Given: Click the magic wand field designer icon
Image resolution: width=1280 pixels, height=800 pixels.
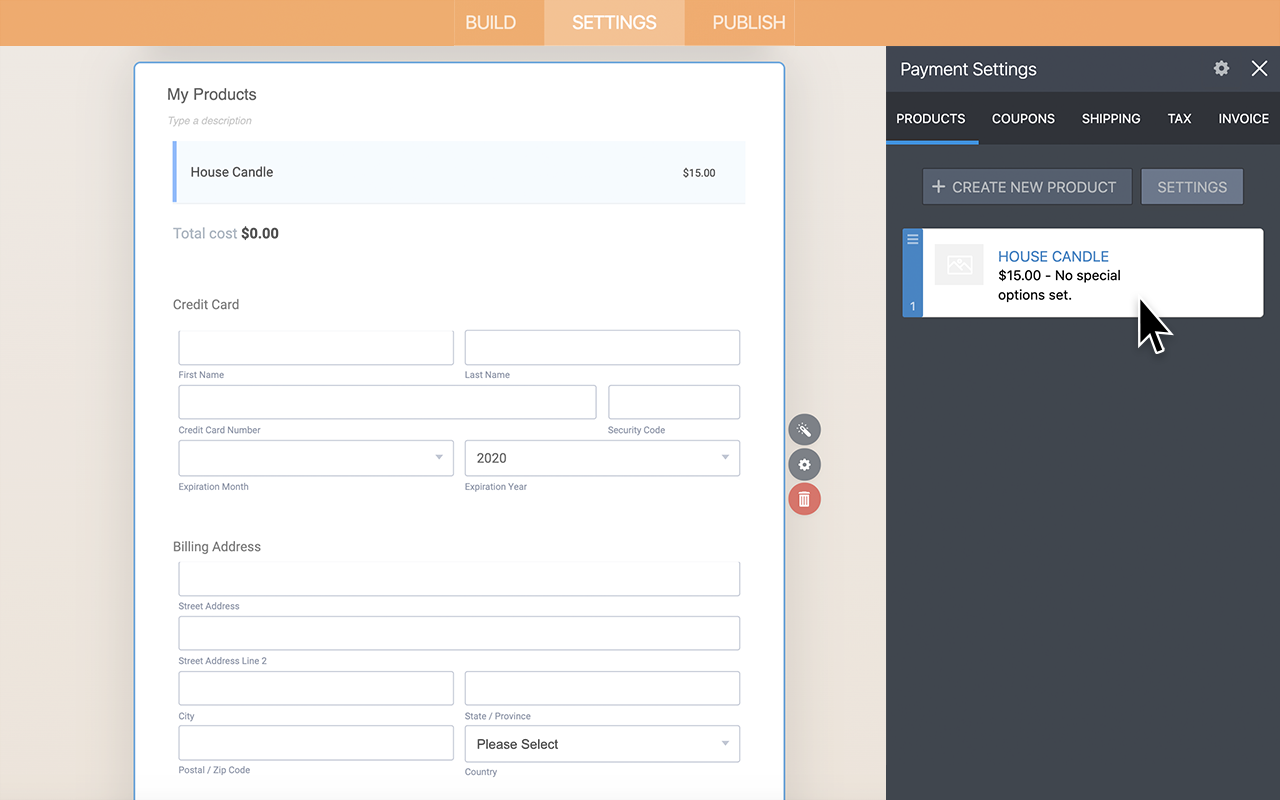Looking at the screenshot, I should [804, 430].
